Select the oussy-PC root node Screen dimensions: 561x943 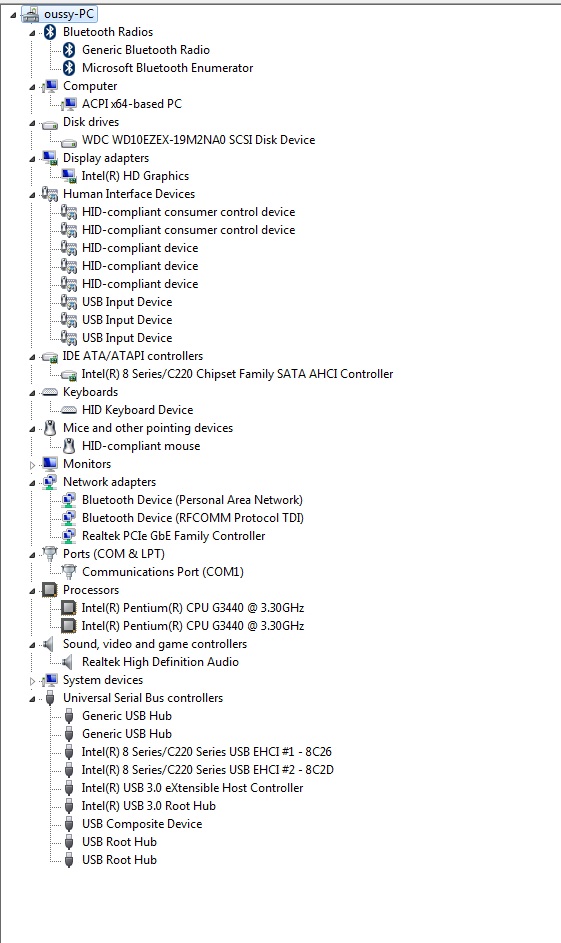point(69,14)
